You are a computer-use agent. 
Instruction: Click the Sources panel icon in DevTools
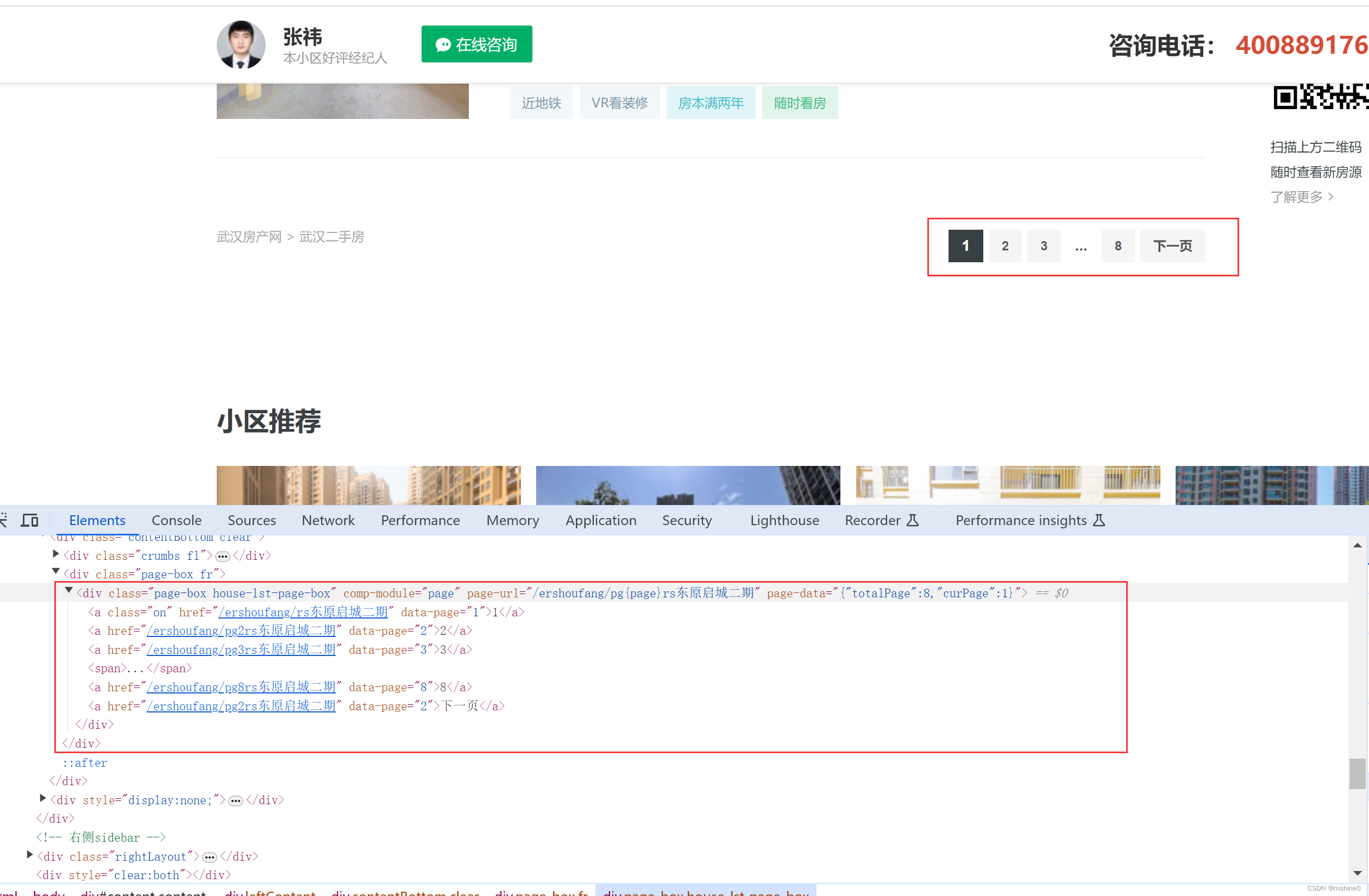point(251,520)
